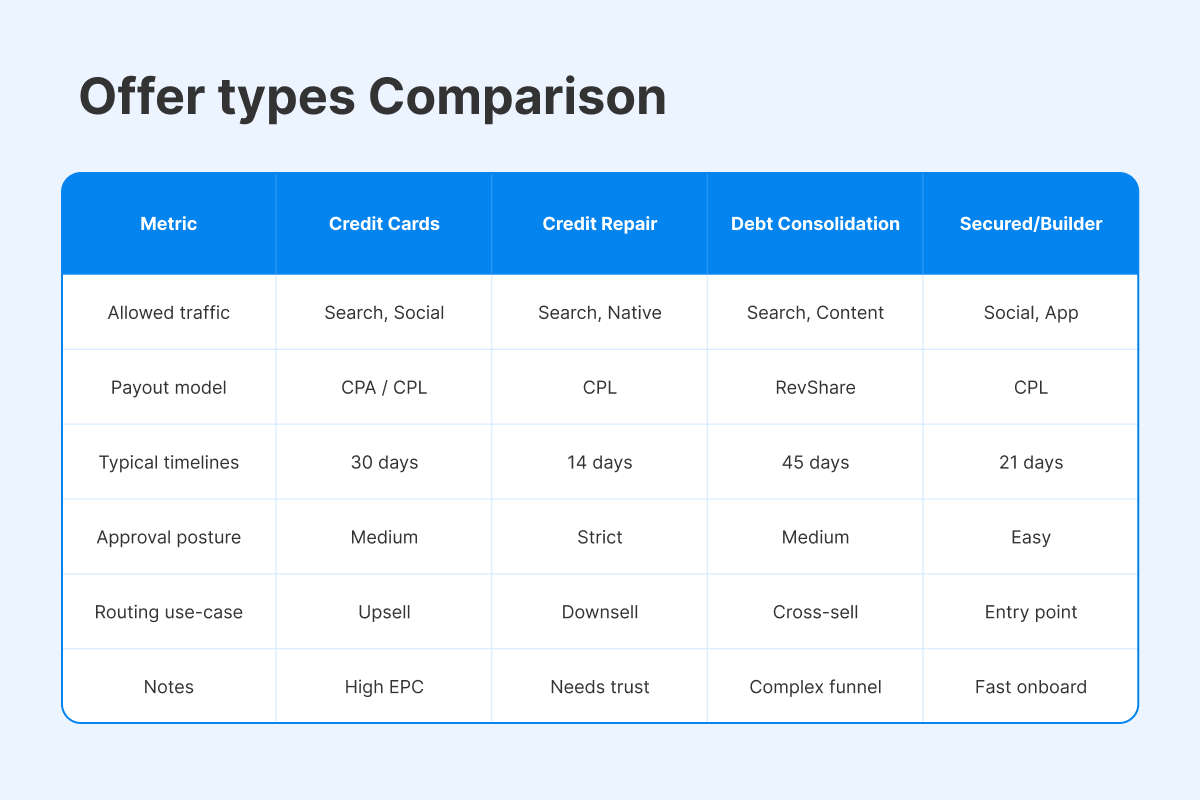This screenshot has width=1200, height=800.
Task: Select the Metric column header
Action: click(169, 224)
